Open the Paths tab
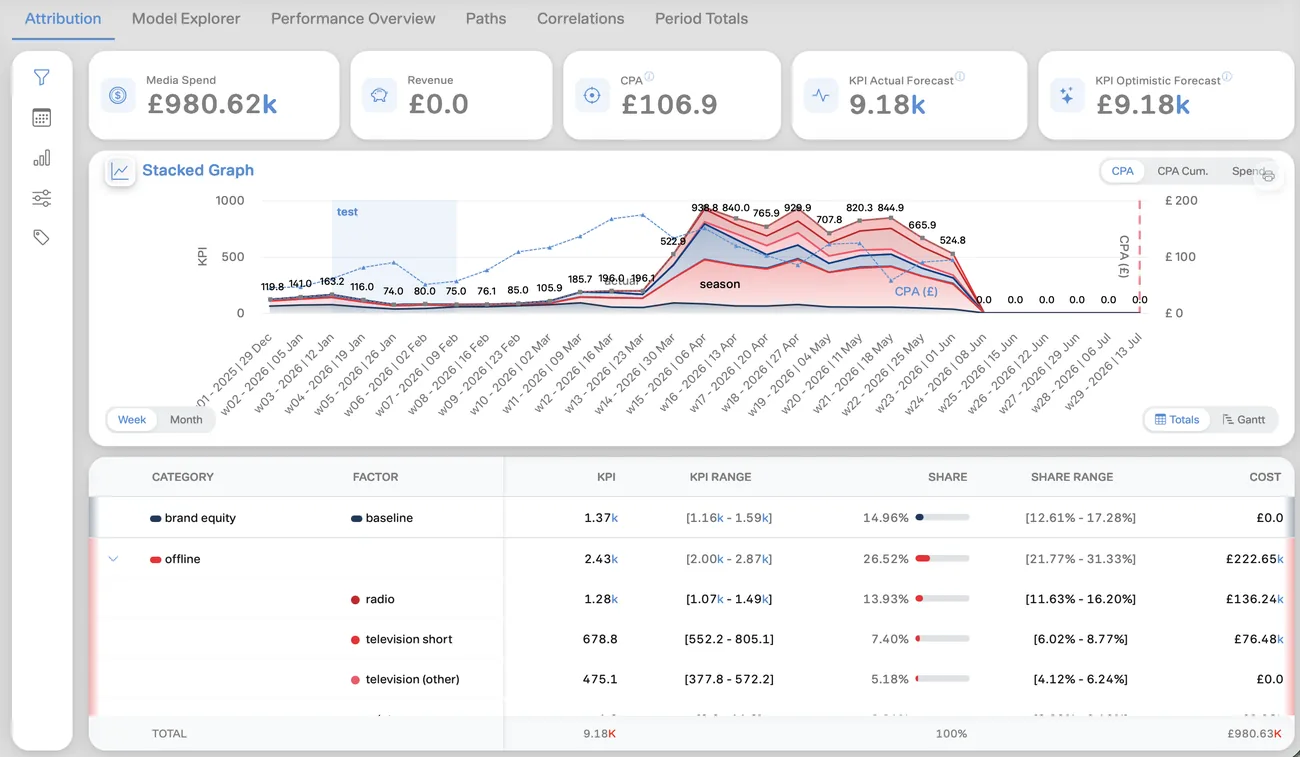1300x757 pixels. (x=486, y=19)
